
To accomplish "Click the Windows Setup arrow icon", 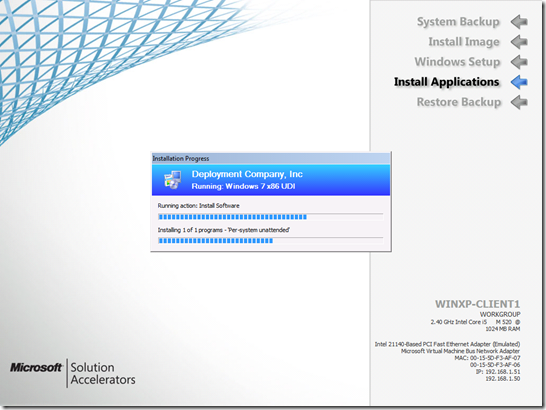I will [x=519, y=62].
